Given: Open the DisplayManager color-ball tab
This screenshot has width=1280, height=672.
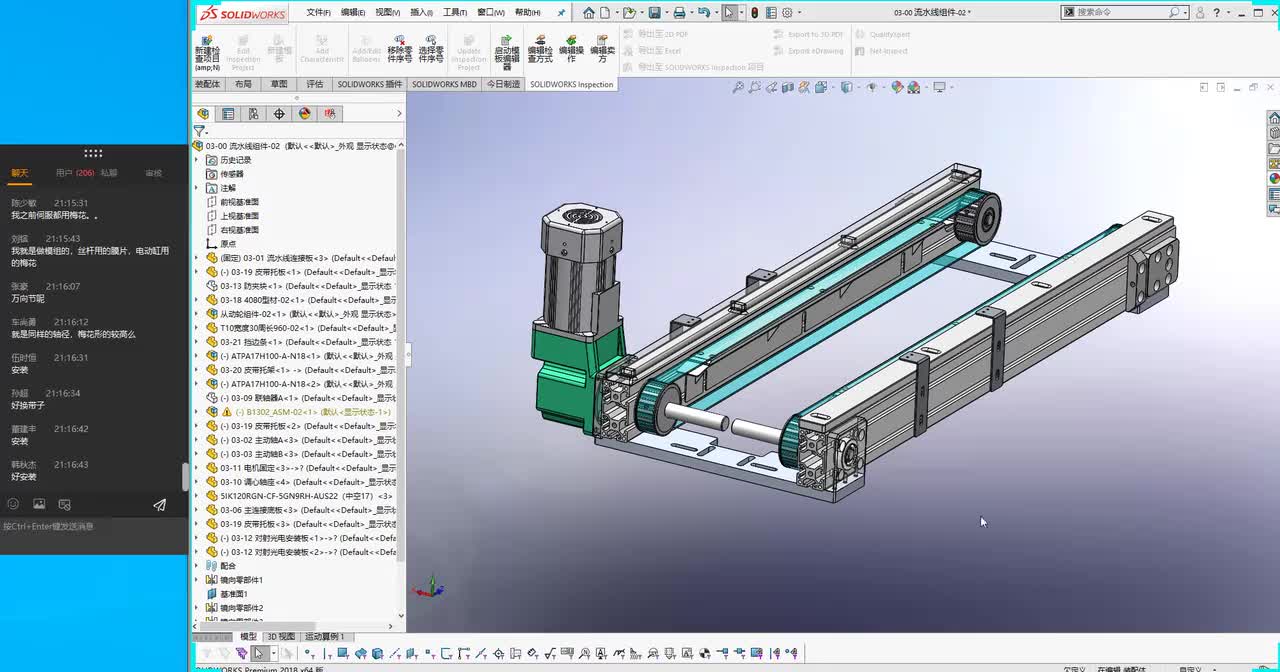Looking at the screenshot, I should click(305, 114).
